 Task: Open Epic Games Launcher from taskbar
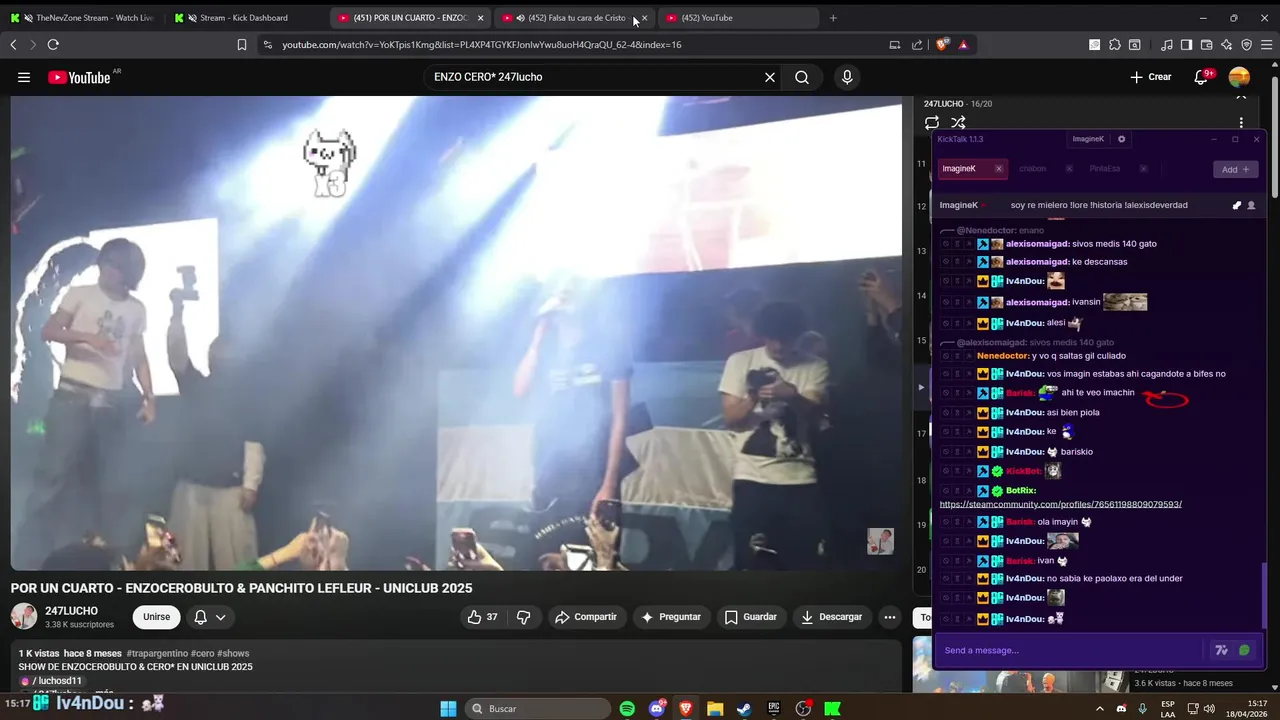[773, 708]
